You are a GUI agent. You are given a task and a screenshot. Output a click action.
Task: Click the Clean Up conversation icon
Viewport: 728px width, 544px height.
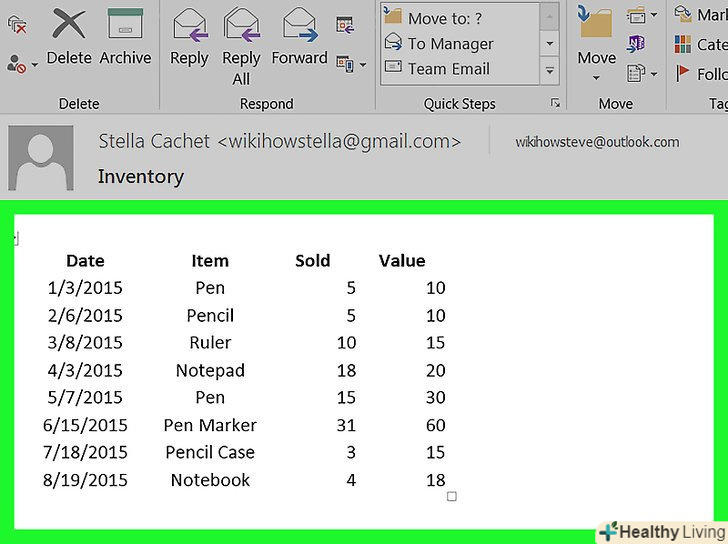17,24
